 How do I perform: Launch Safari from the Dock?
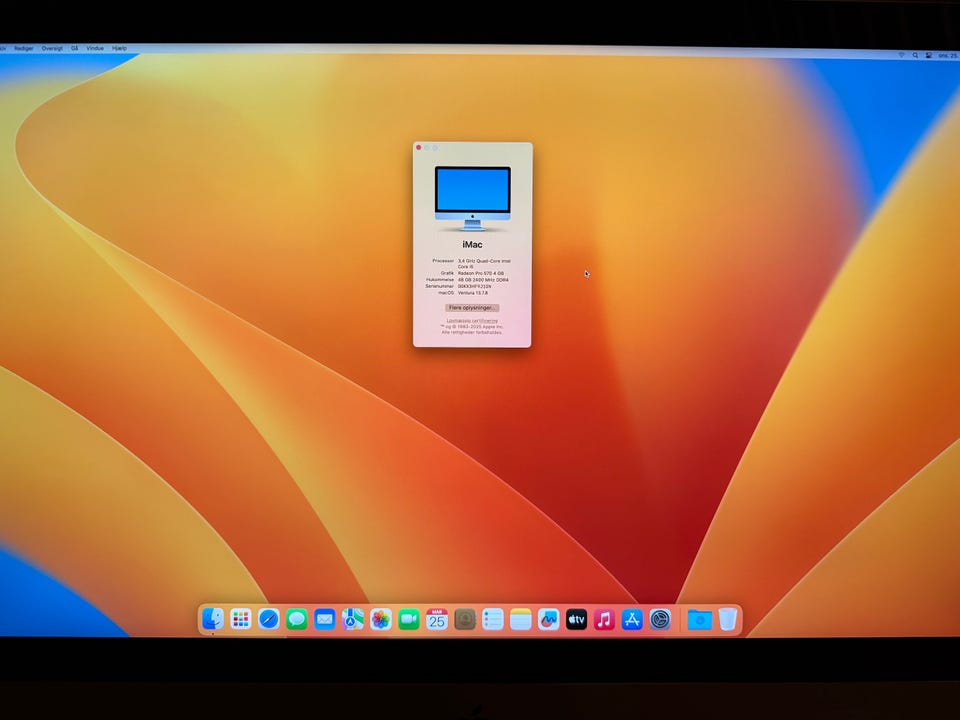click(x=269, y=619)
